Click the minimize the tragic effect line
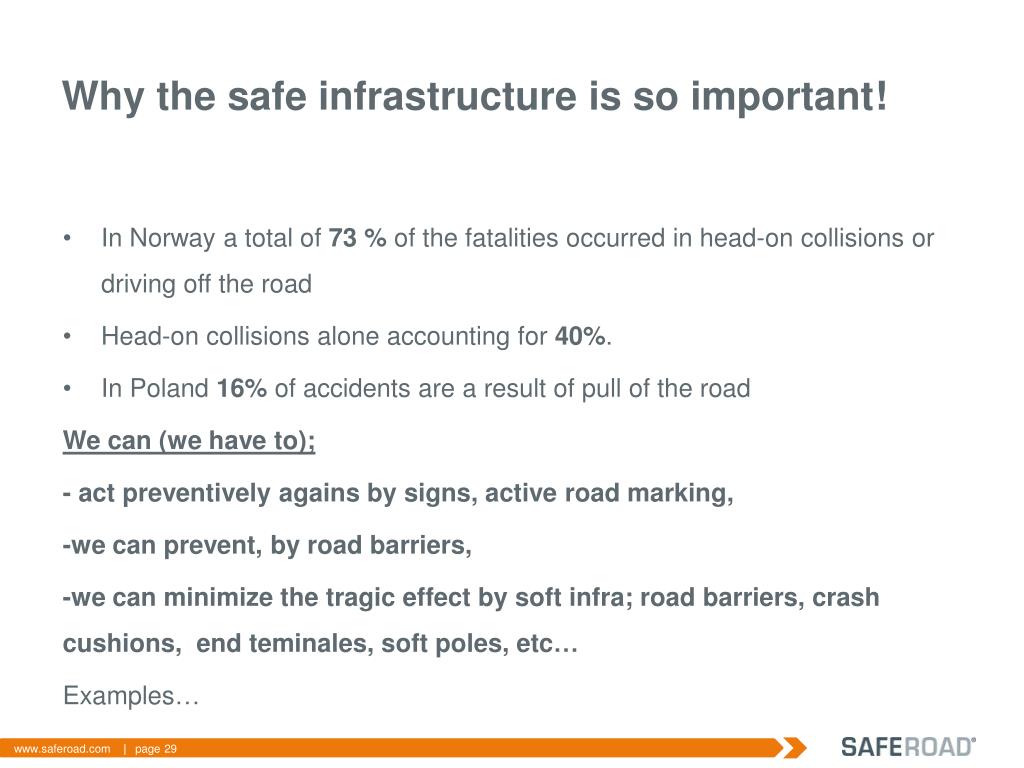The height and width of the screenshot is (768, 1024). (471, 598)
